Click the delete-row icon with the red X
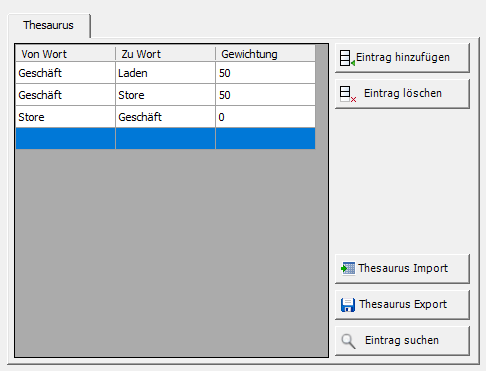The width and height of the screenshot is (486, 371). pyautogui.click(x=348, y=94)
